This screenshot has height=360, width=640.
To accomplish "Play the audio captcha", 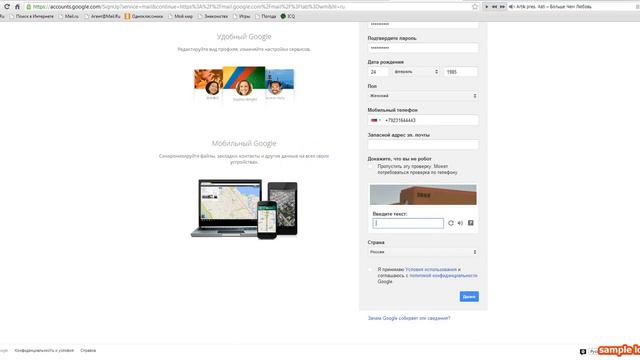I will point(460,223).
